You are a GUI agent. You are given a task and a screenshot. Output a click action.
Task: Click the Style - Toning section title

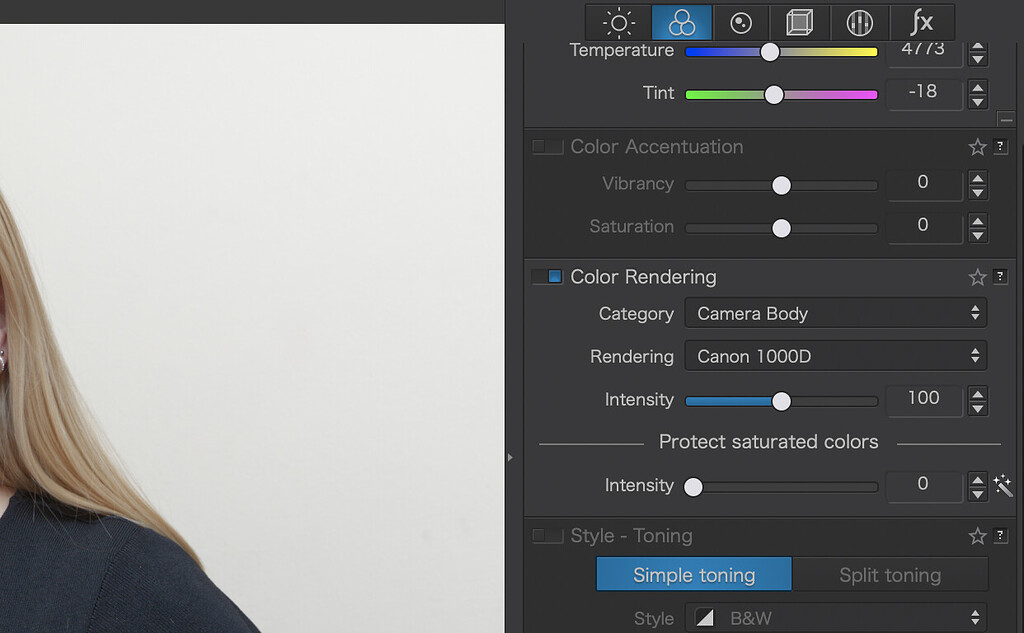pyautogui.click(x=632, y=536)
